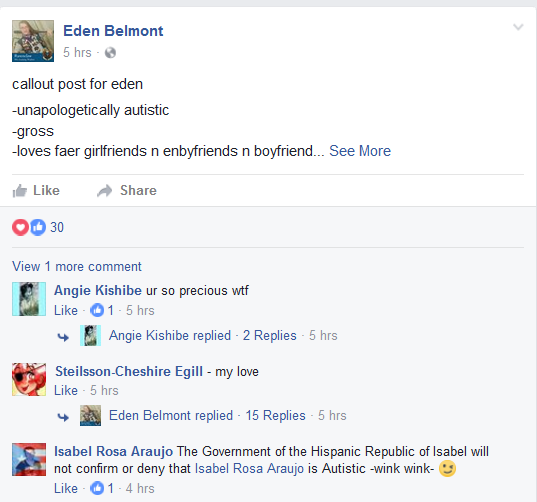
Task: Click the globe public privacy icon
Action: click(110, 53)
